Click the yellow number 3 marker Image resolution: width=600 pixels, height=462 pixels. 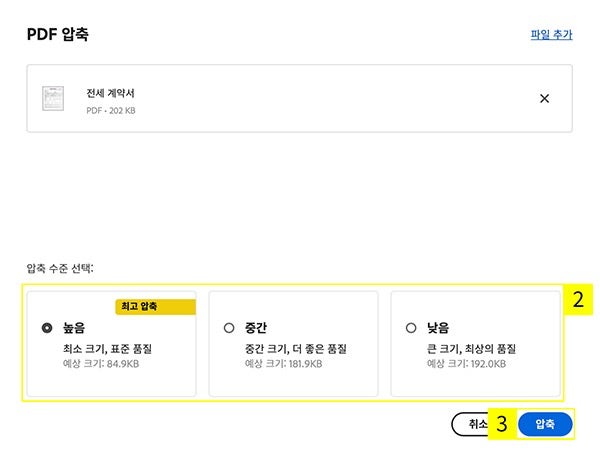pos(502,424)
